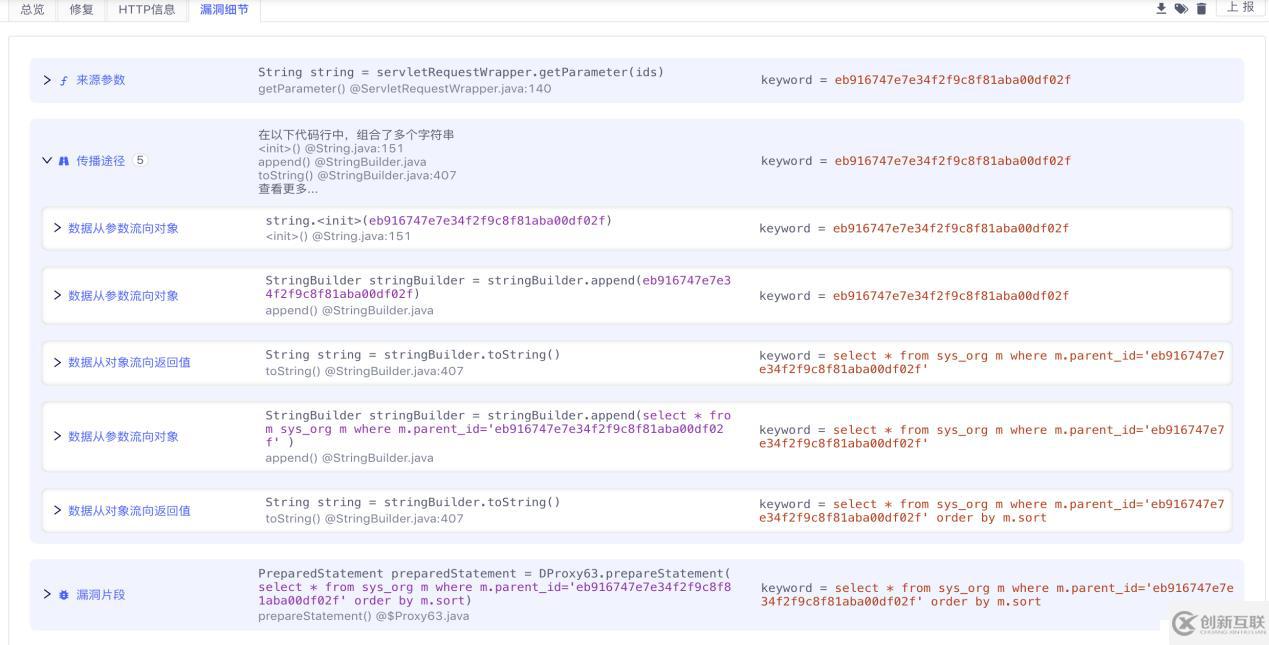This screenshot has width=1269, height=645.
Task: Click getParameter() @ServletRequestWrapper.java:140 text
Action: (x=404, y=89)
